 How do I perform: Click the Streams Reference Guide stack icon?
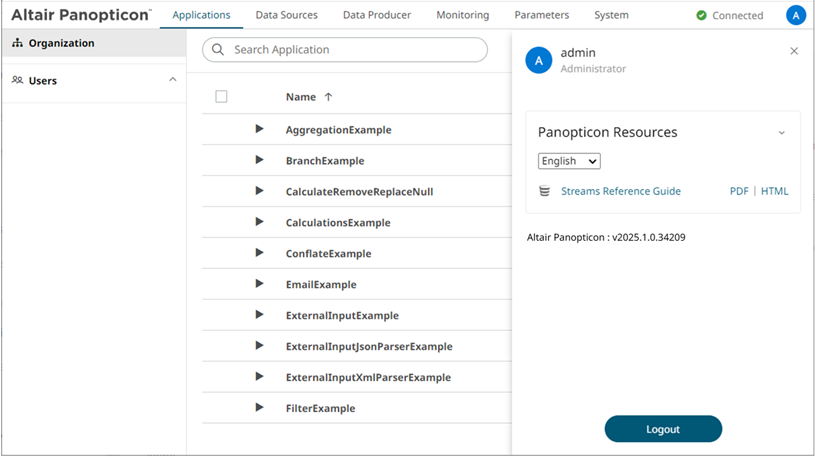pyautogui.click(x=545, y=191)
